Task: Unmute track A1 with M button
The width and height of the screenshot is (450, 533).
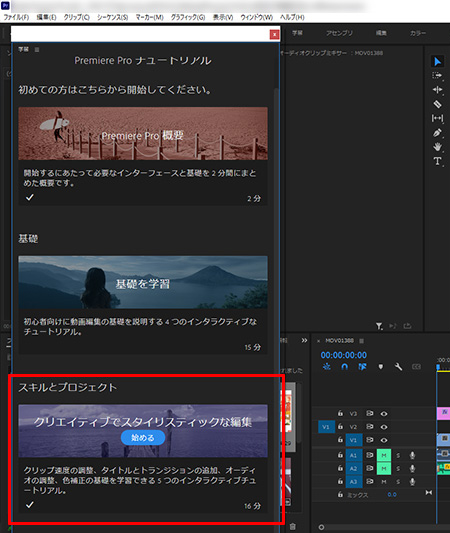Action: [x=384, y=455]
